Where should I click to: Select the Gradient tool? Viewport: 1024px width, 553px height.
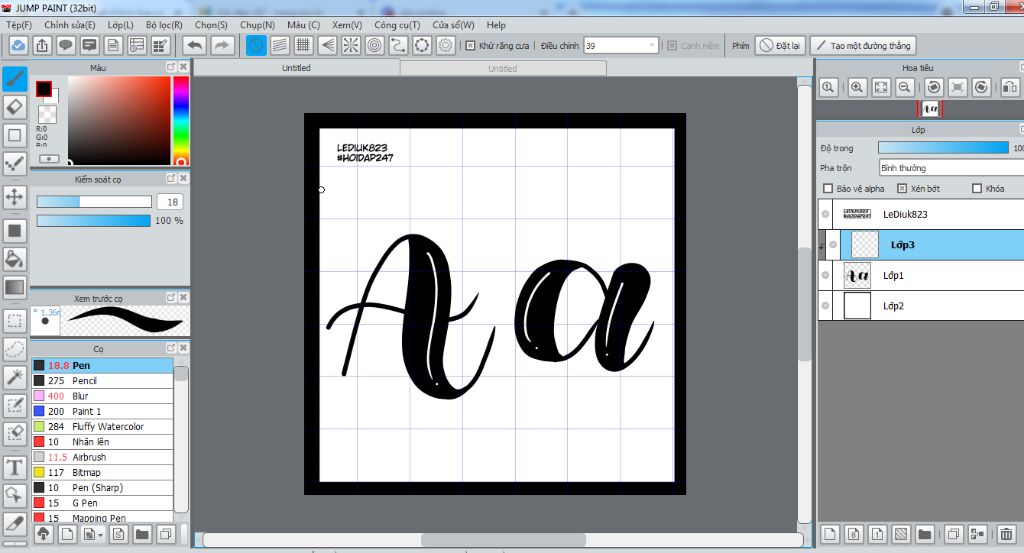(14, 287)
